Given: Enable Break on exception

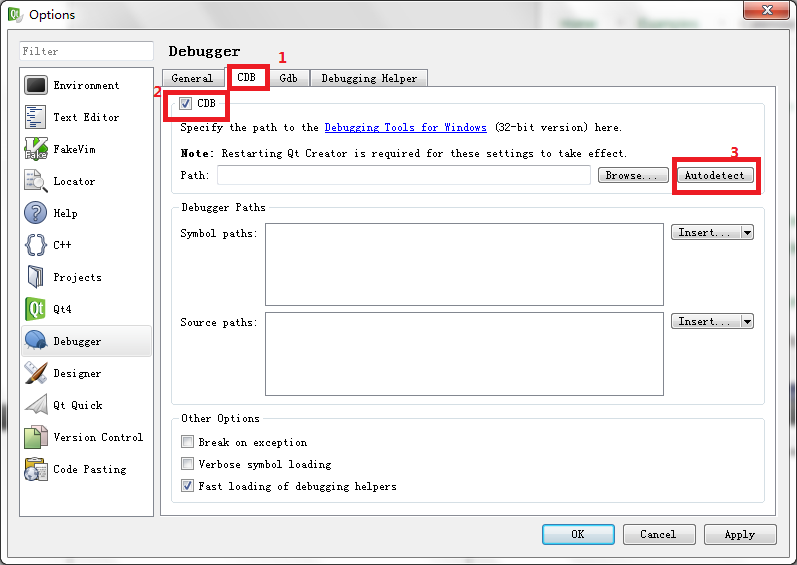Looking at the screenshot, I should [x=187, y=442].
